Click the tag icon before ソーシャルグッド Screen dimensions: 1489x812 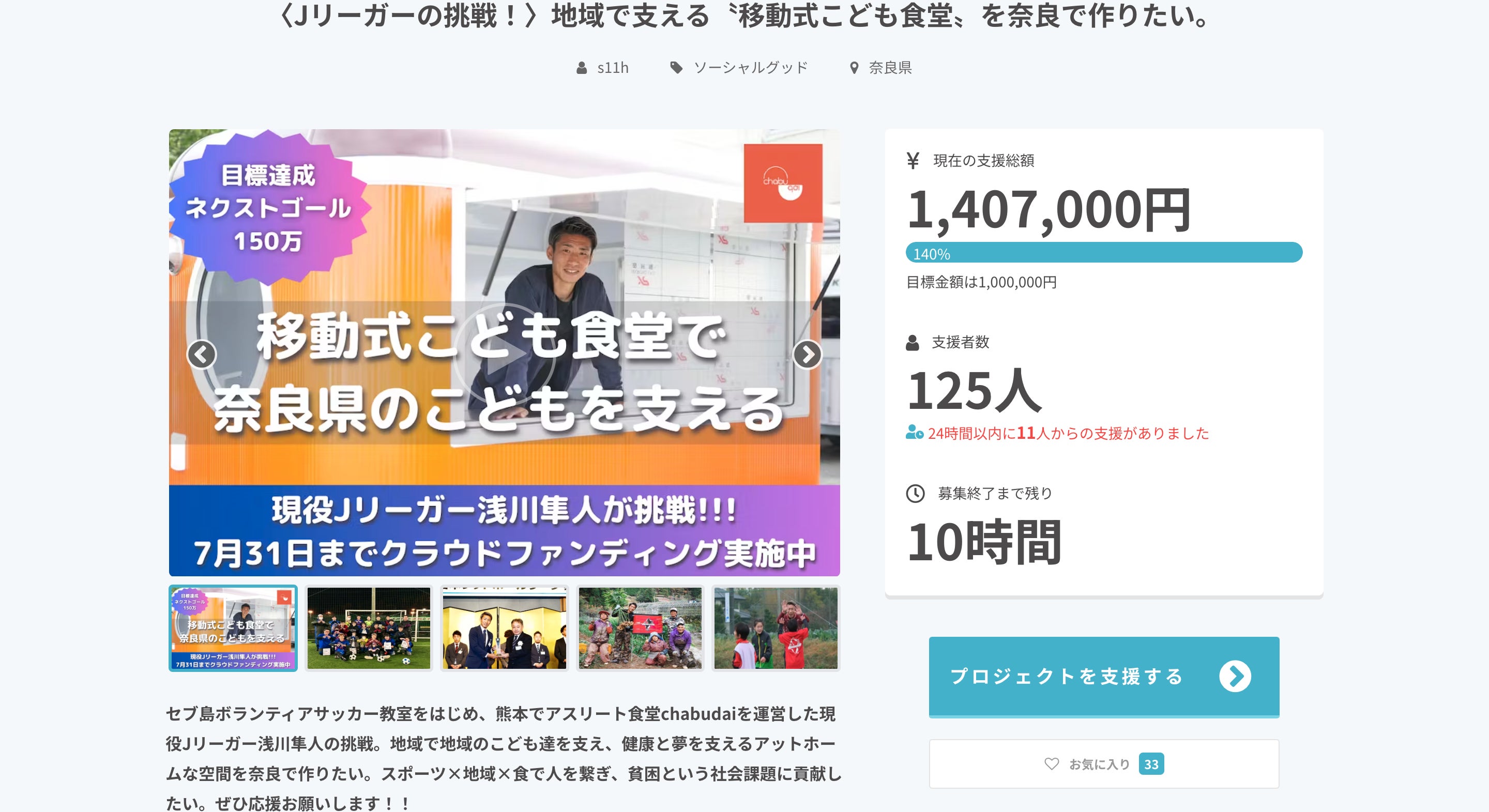pos(676,68)
